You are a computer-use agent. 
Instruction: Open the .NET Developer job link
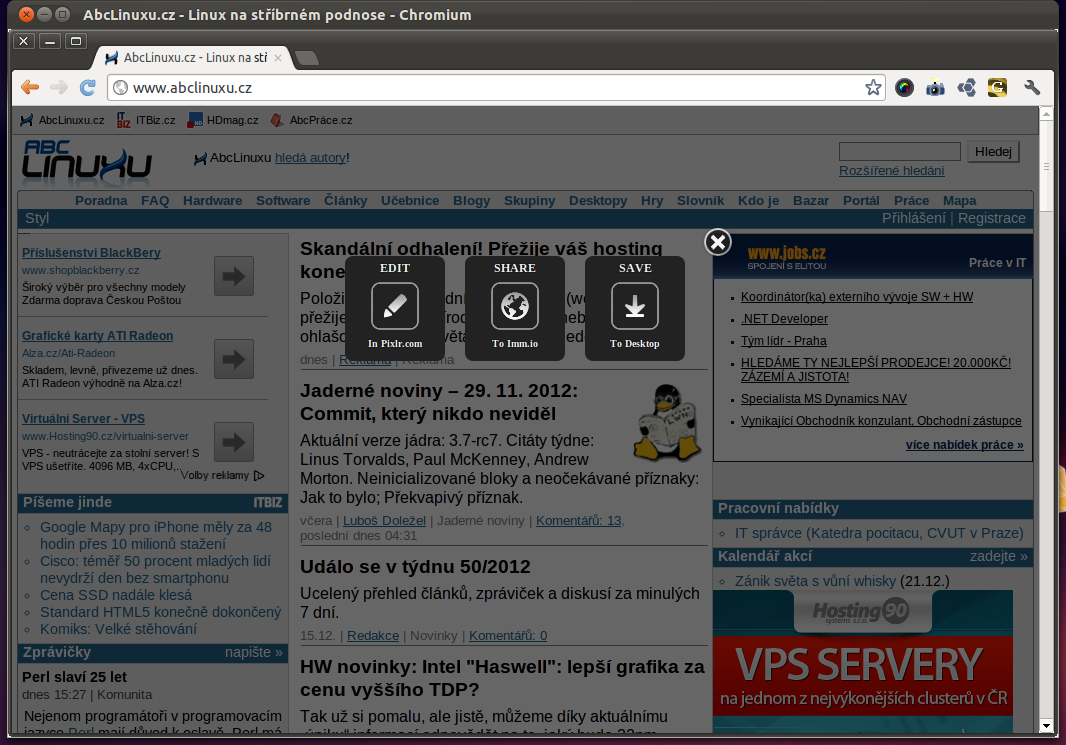(785, 319)
